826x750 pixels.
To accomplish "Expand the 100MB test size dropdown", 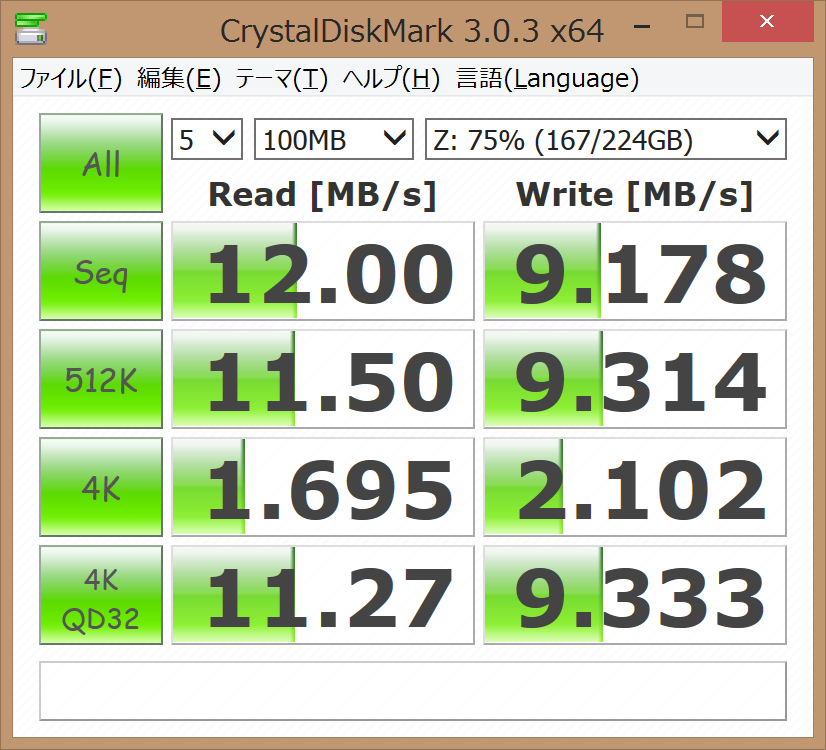I will (334, 139).
